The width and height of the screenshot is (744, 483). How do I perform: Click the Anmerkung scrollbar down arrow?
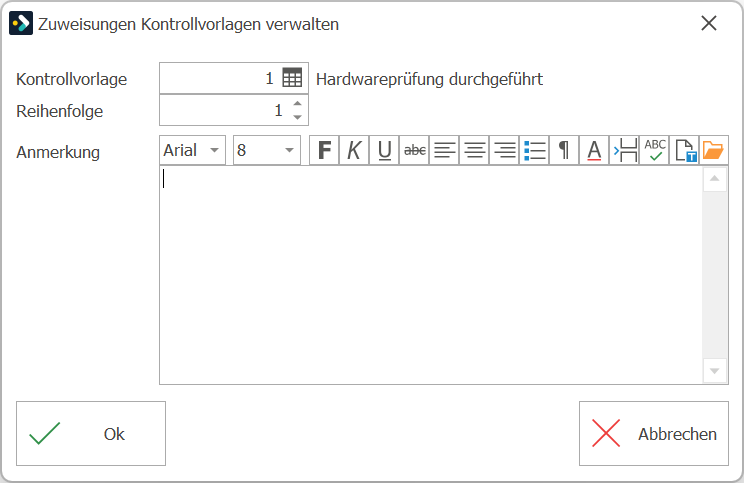click(x=715, y=371)
